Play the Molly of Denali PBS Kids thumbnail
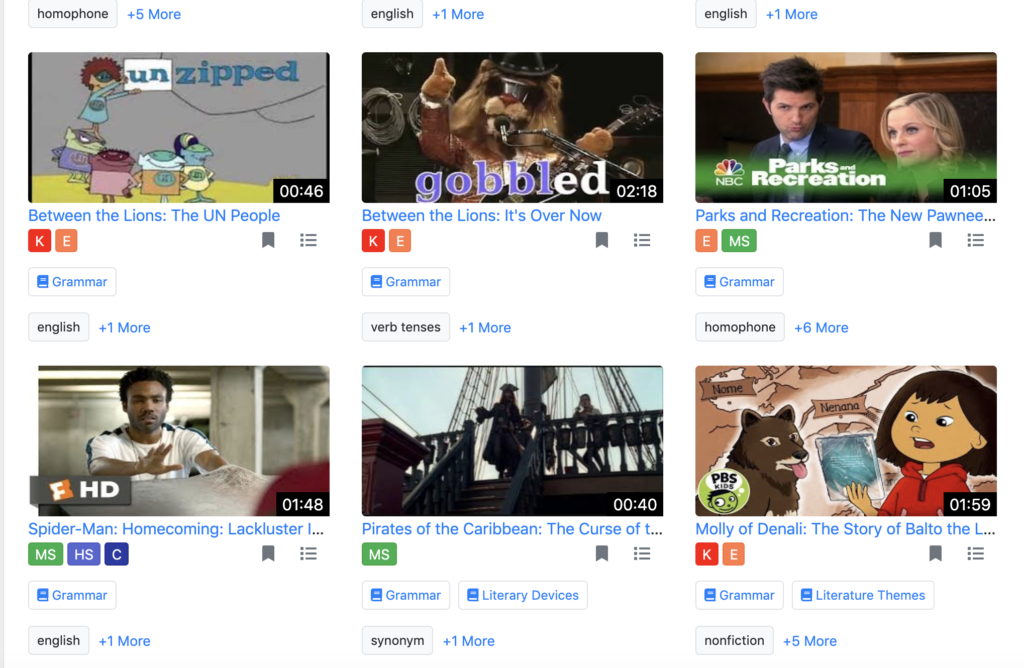The width and height of the screenshot is (1024, 668). [846, 441]
